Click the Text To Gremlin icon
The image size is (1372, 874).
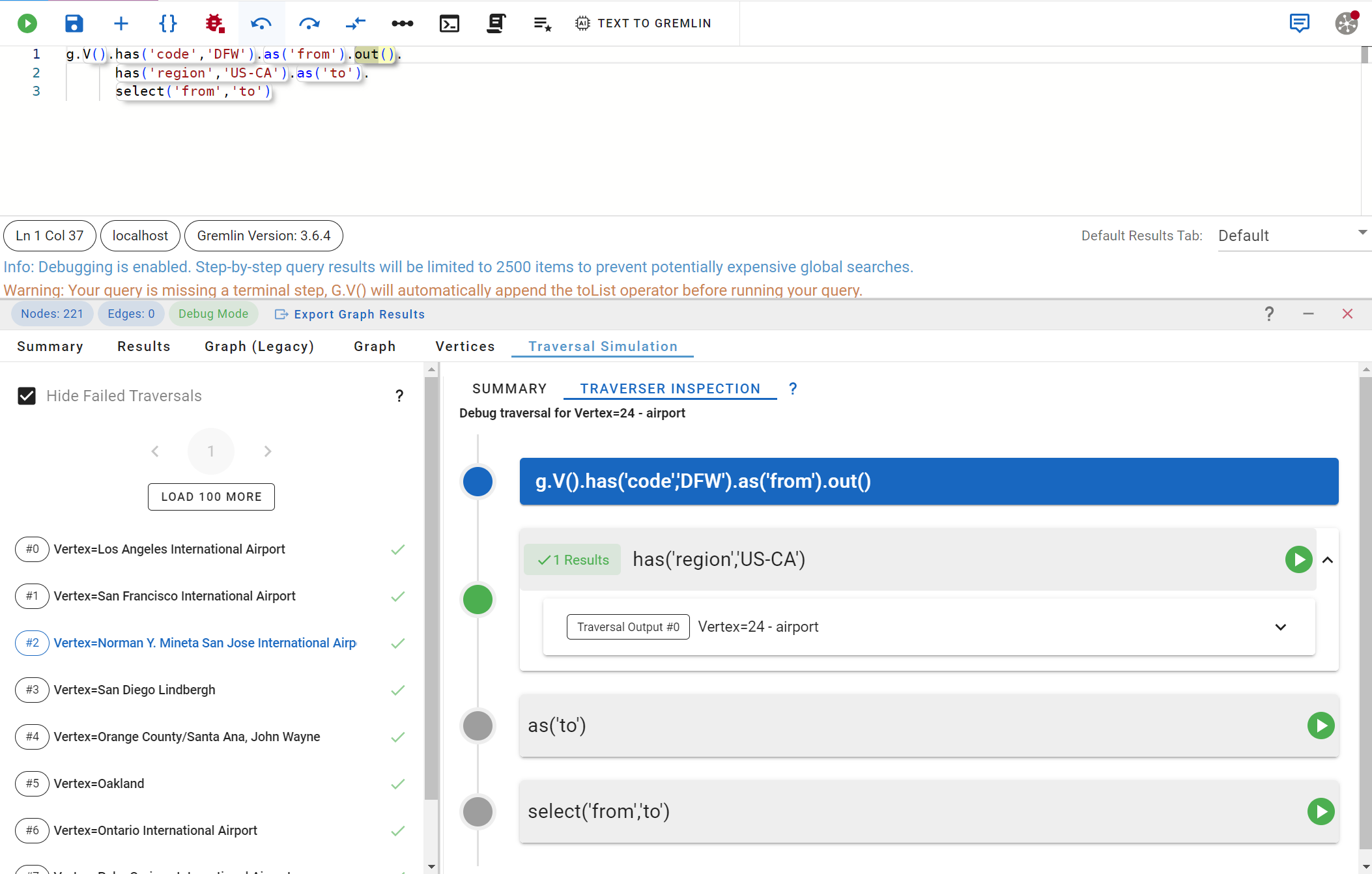(582, 22)
